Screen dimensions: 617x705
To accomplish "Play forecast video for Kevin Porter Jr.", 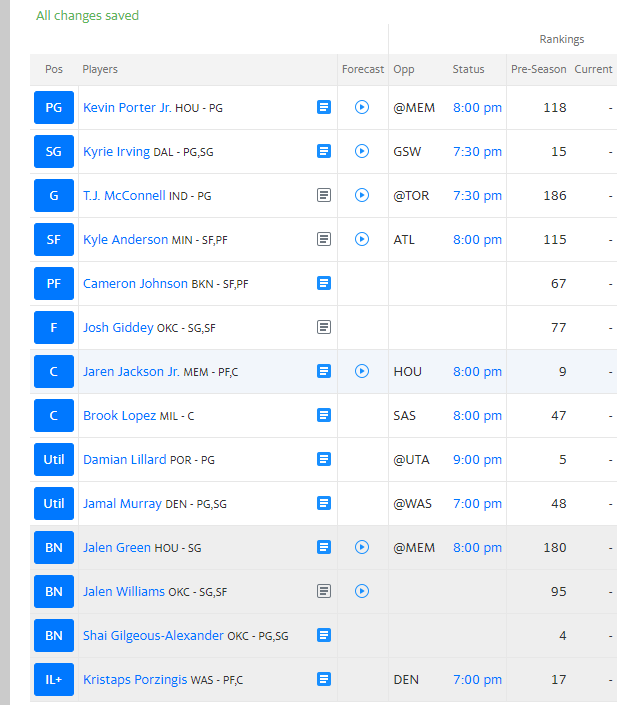I will pos(362,107).
